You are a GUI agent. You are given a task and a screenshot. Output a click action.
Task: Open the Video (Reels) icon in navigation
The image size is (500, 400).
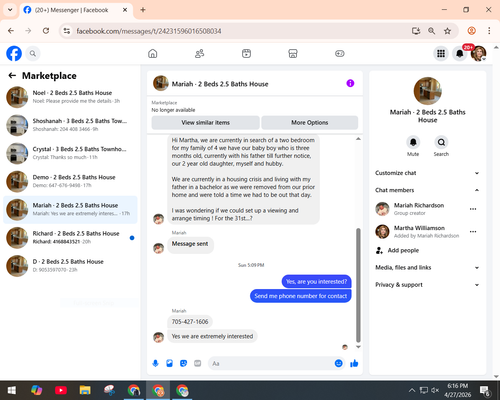(246, 53)
